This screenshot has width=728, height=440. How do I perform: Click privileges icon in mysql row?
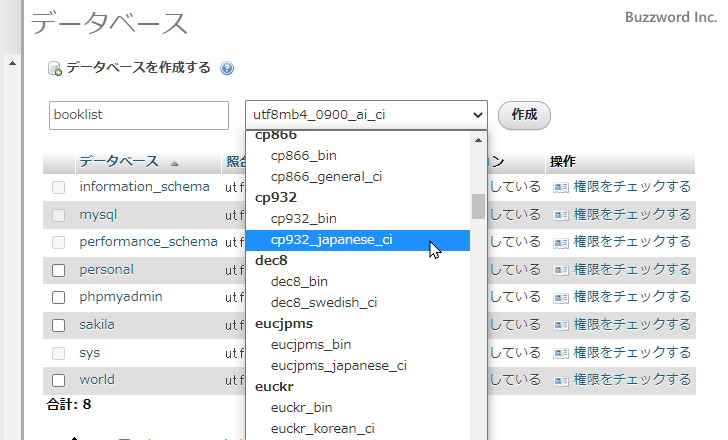point(561,215)
